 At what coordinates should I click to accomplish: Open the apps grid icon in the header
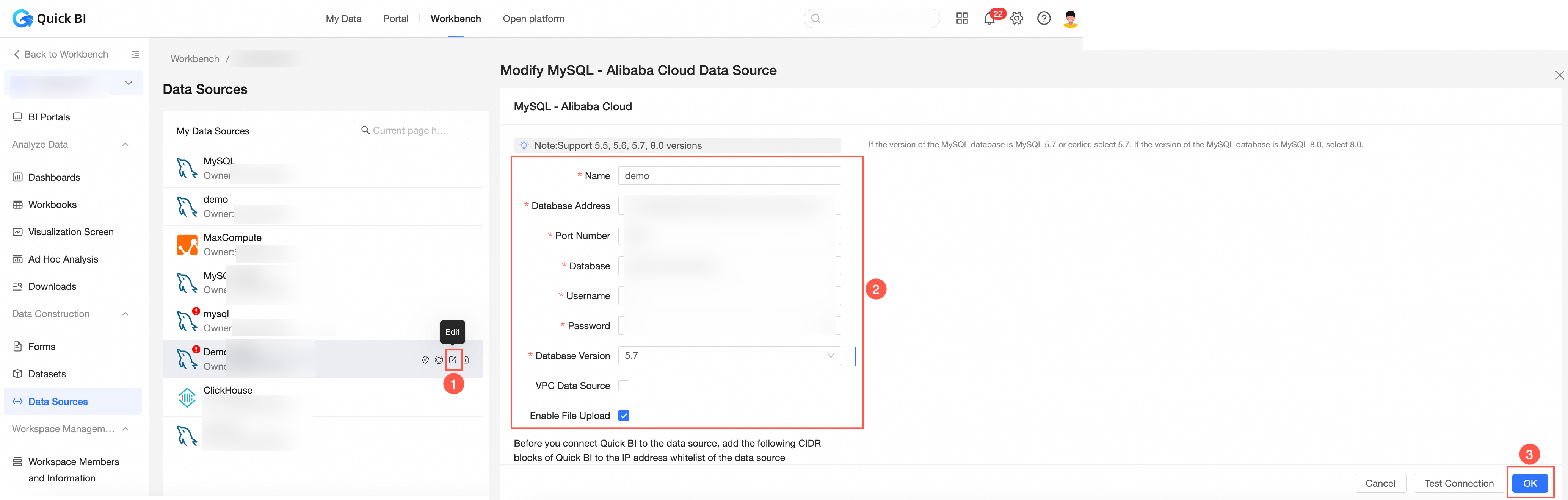point(962,19)
